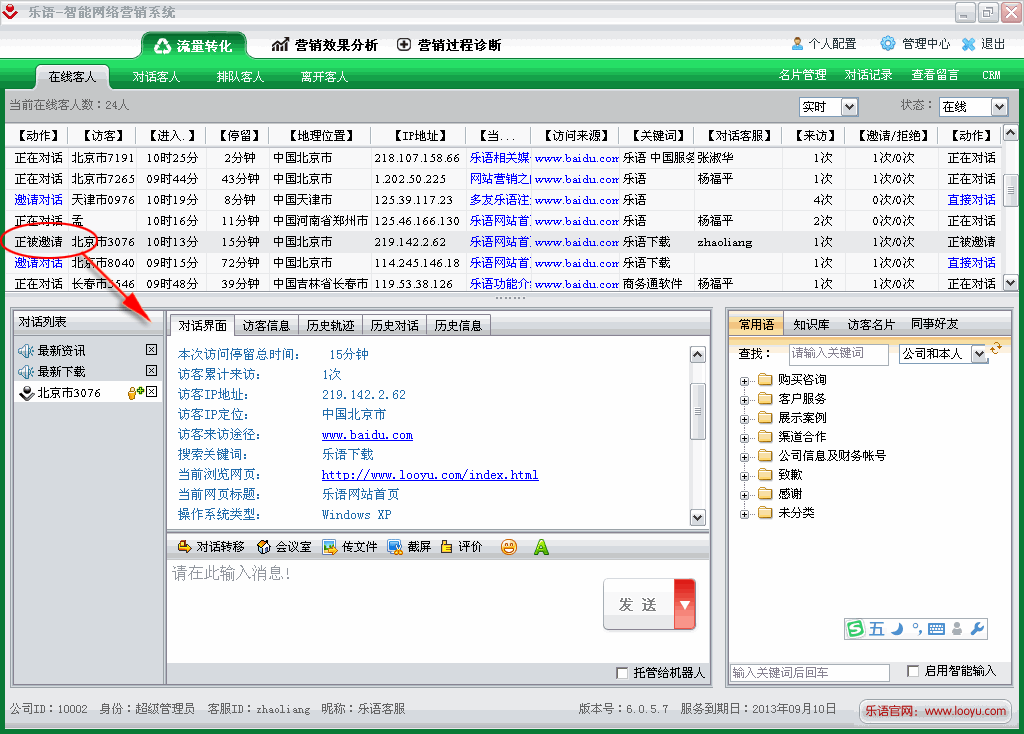Viewport: 1024px width, 734px height.
Task: Click the 对话转移 transfer icon
Action: click(x=185, y=547)
